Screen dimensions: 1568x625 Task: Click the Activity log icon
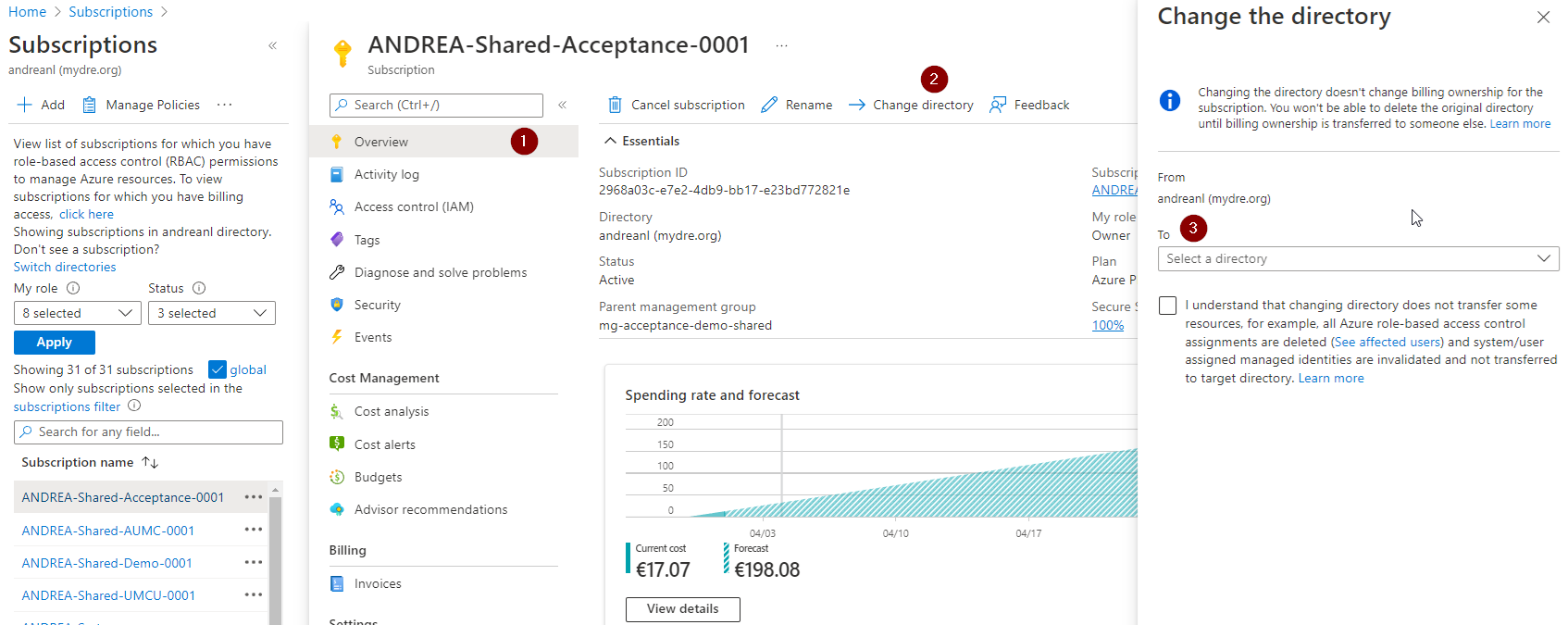(x=337, y=174)
